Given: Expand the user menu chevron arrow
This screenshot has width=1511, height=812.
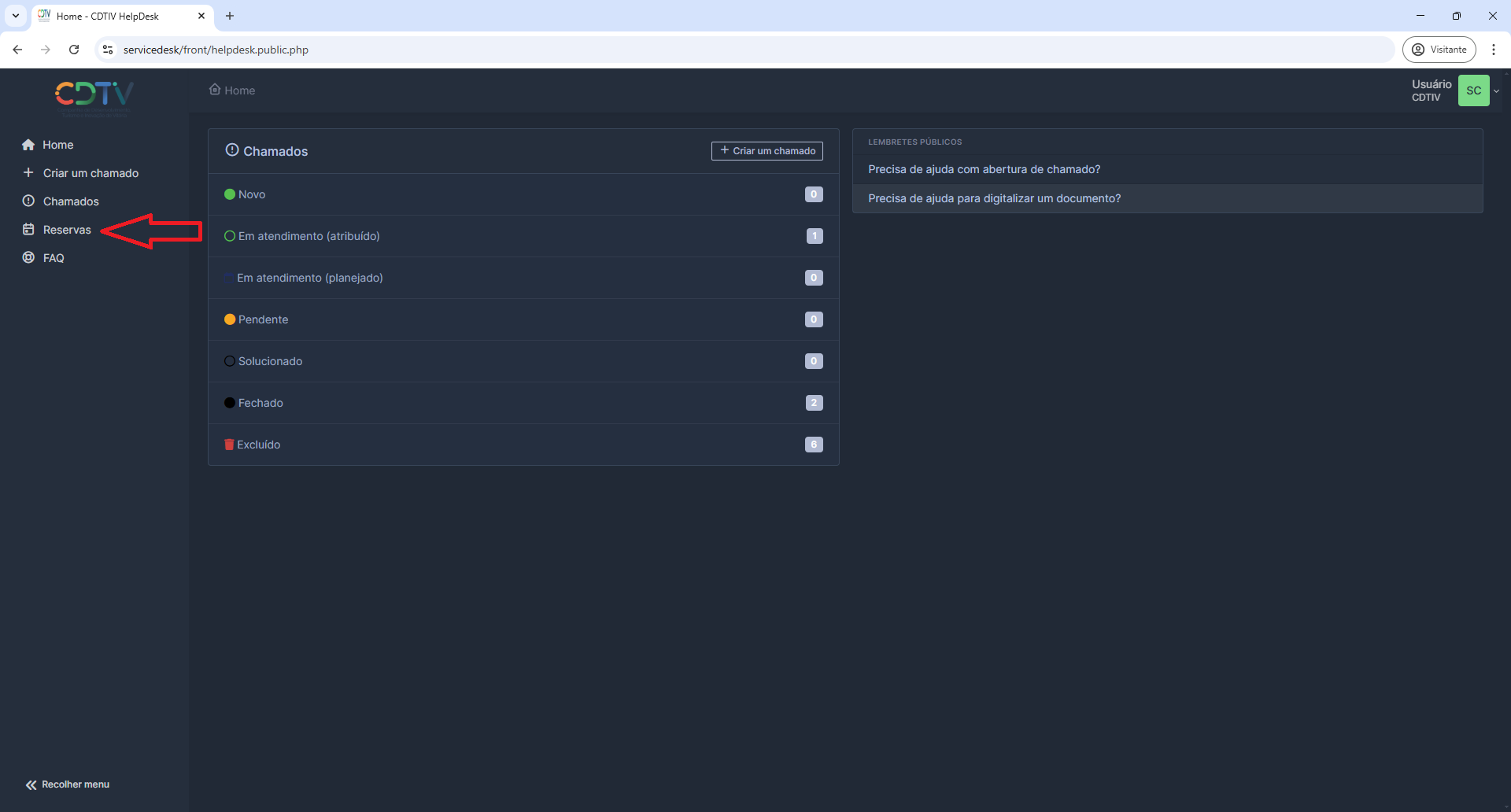Looking at the screenshot, I should (x=1497, y=91).
